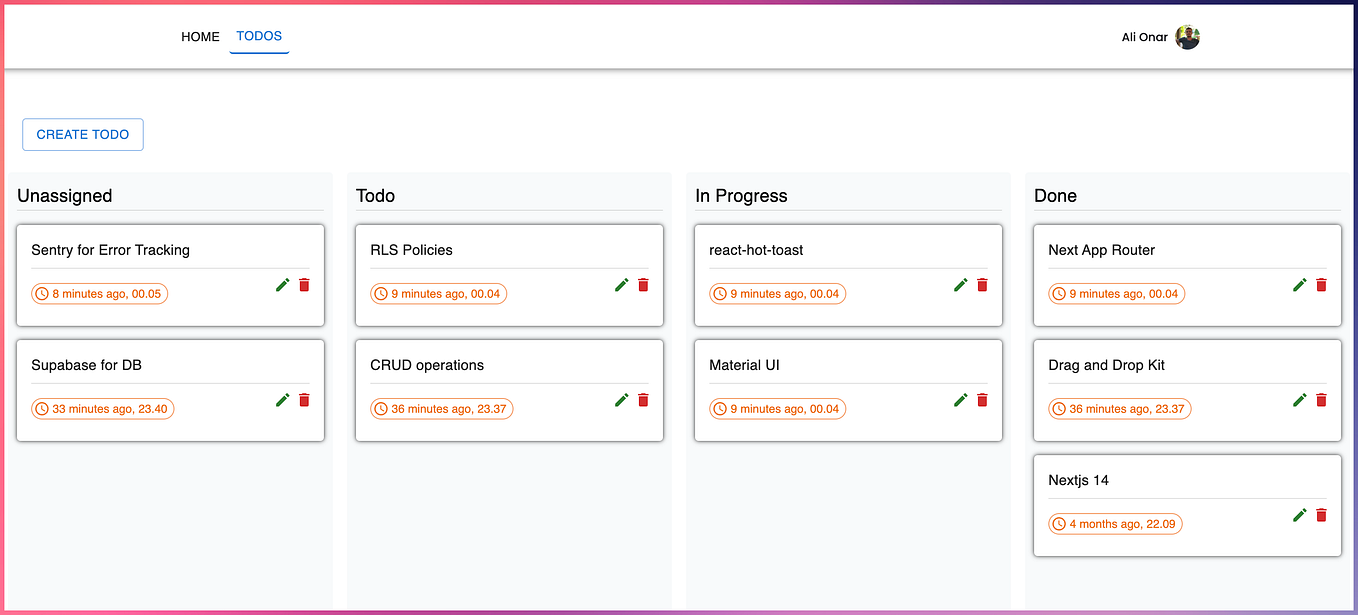
Task: Click the edit pencil on Drag and Drop Kit
Action: (1299, 399)
